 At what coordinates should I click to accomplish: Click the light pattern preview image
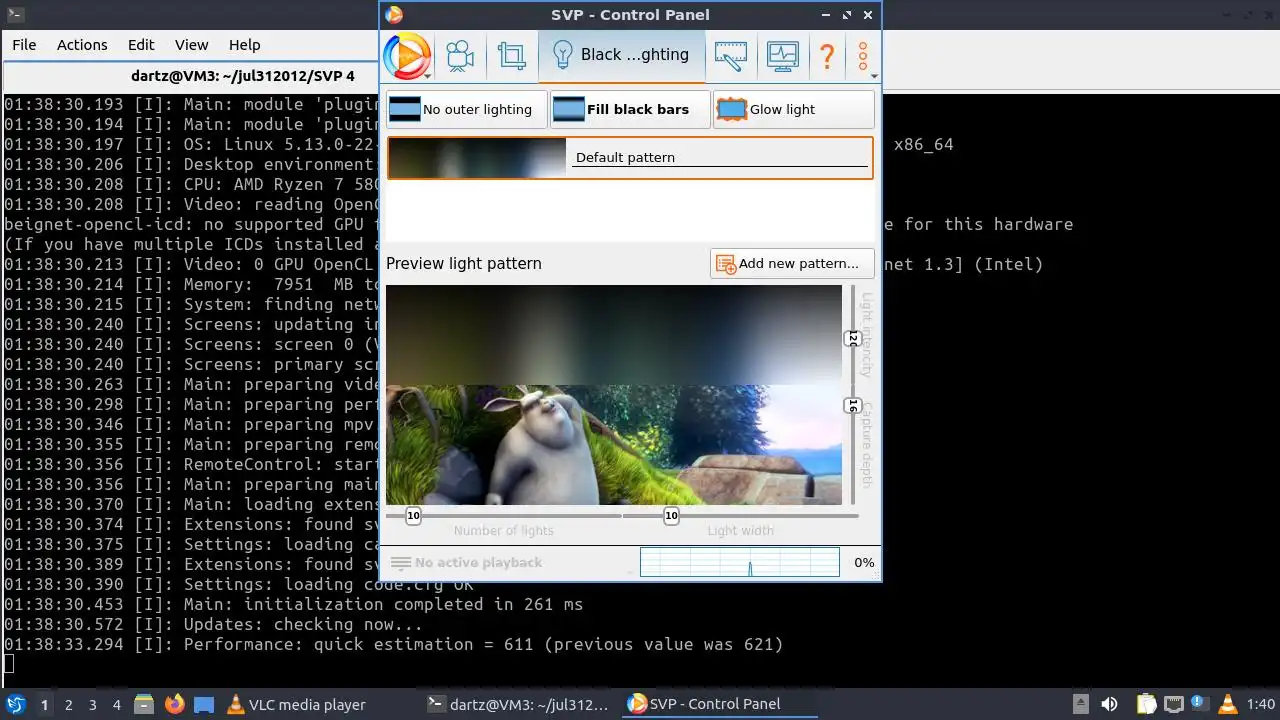click(614, 395)
